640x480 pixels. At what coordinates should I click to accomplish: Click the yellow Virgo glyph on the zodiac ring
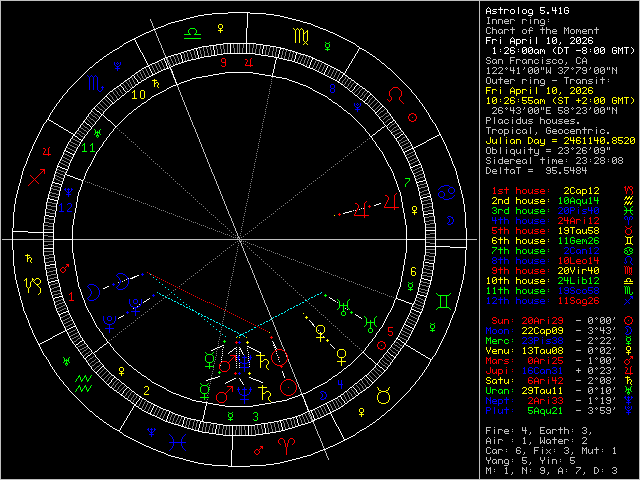tap(301, 36)
